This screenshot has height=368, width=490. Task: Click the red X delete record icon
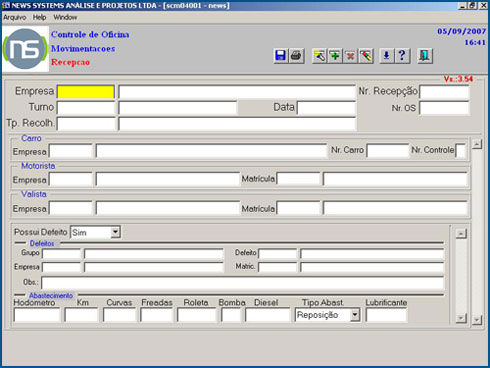(x=350, y=56)
